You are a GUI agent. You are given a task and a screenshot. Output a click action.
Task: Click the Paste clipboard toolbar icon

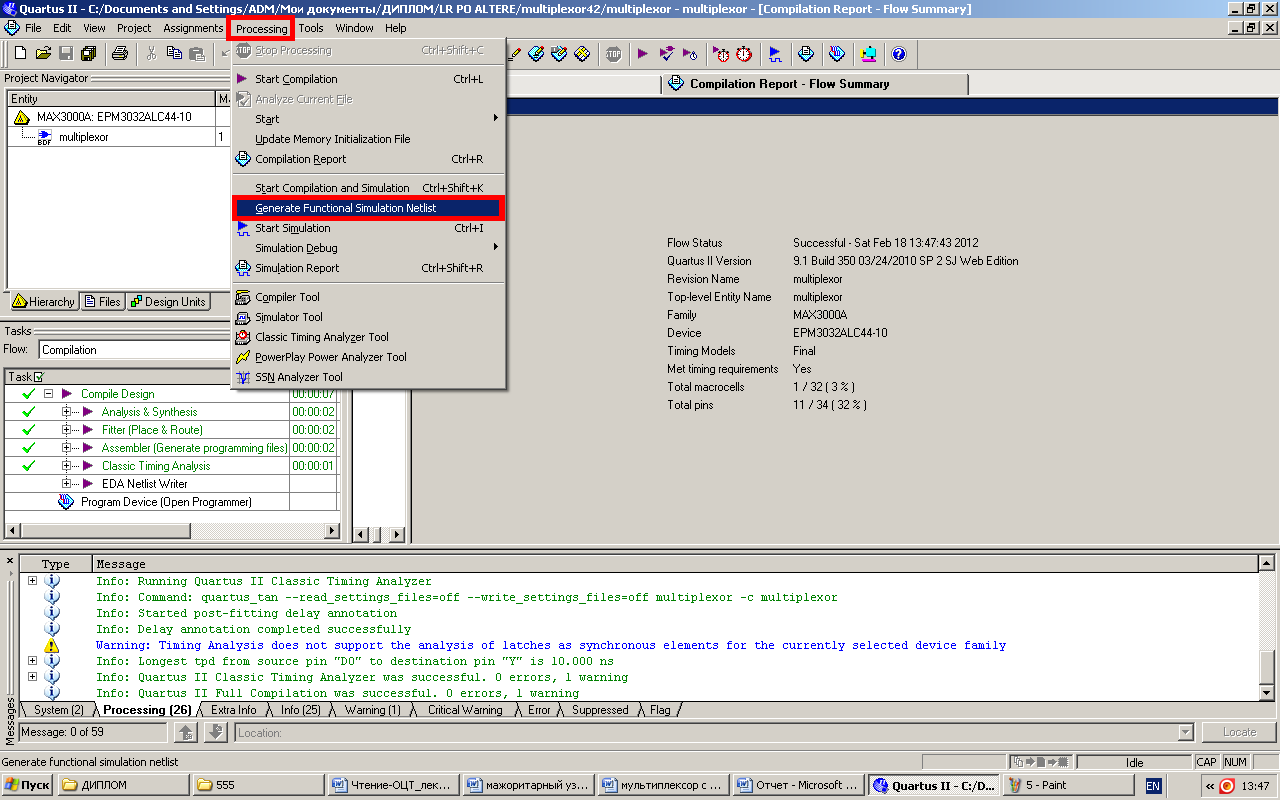(x=197, y=53)
